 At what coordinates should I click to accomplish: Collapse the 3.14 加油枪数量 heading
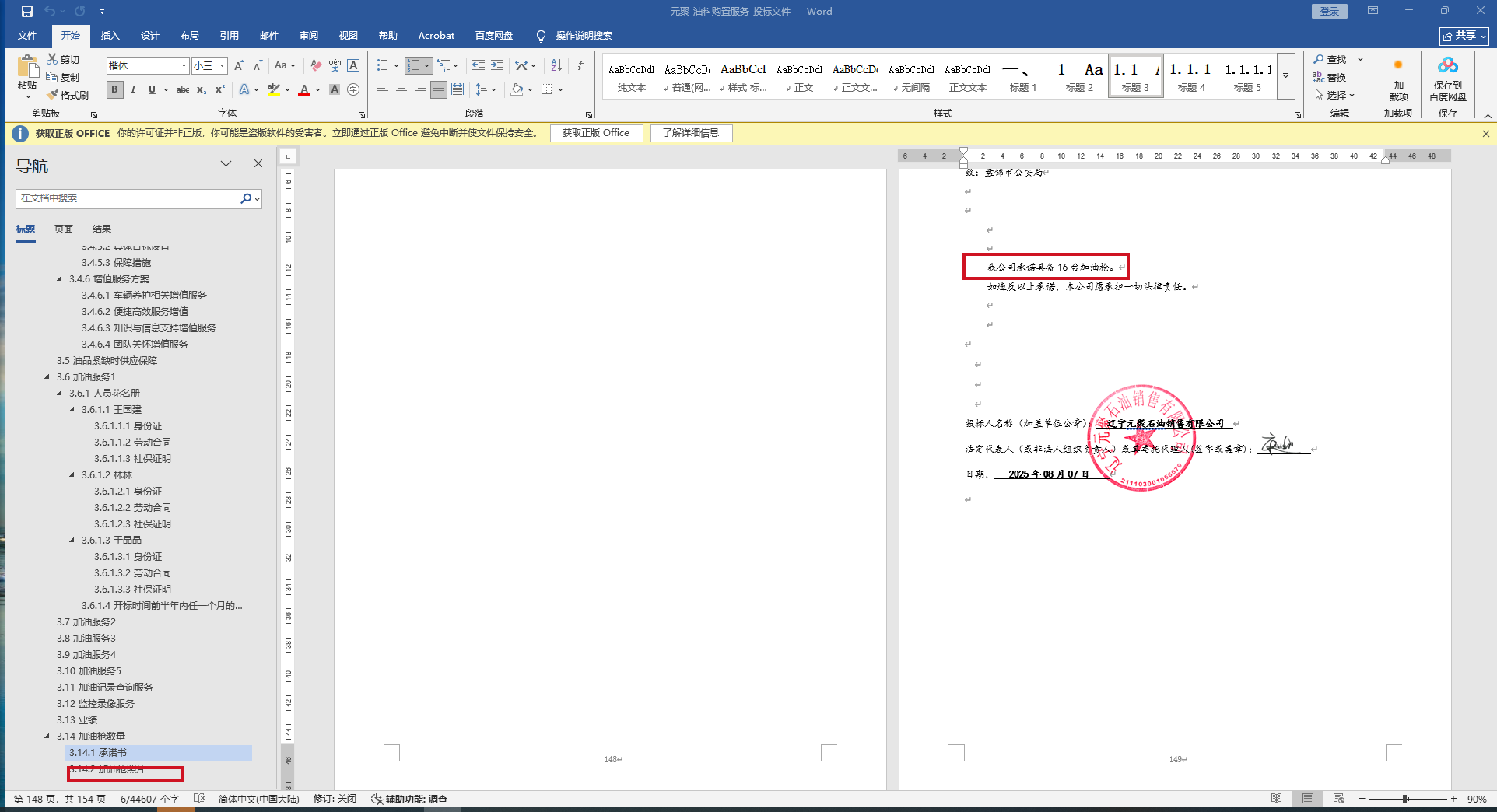coord(47,737)
